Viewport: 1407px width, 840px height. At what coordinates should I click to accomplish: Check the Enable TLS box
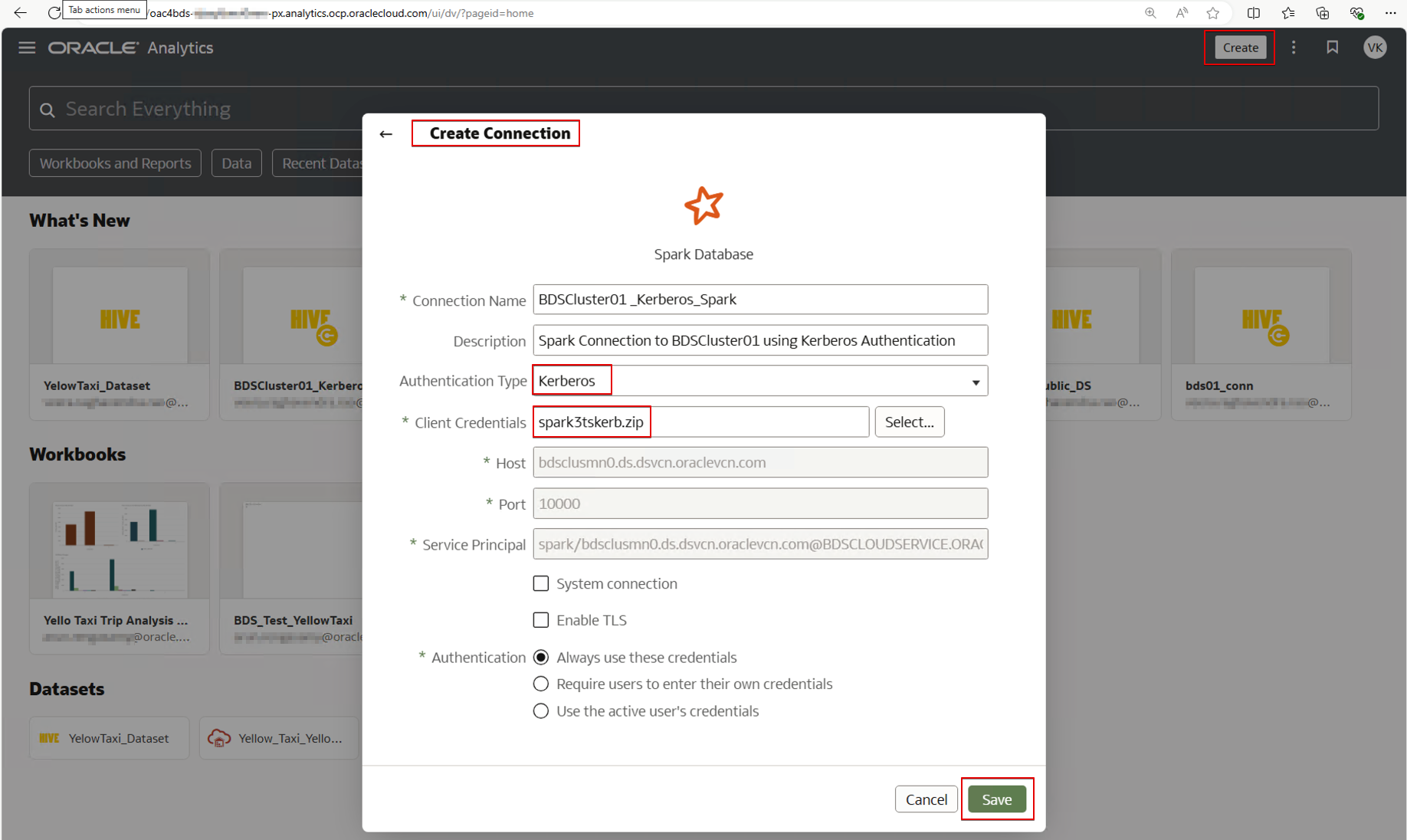[x=541, y=620]
